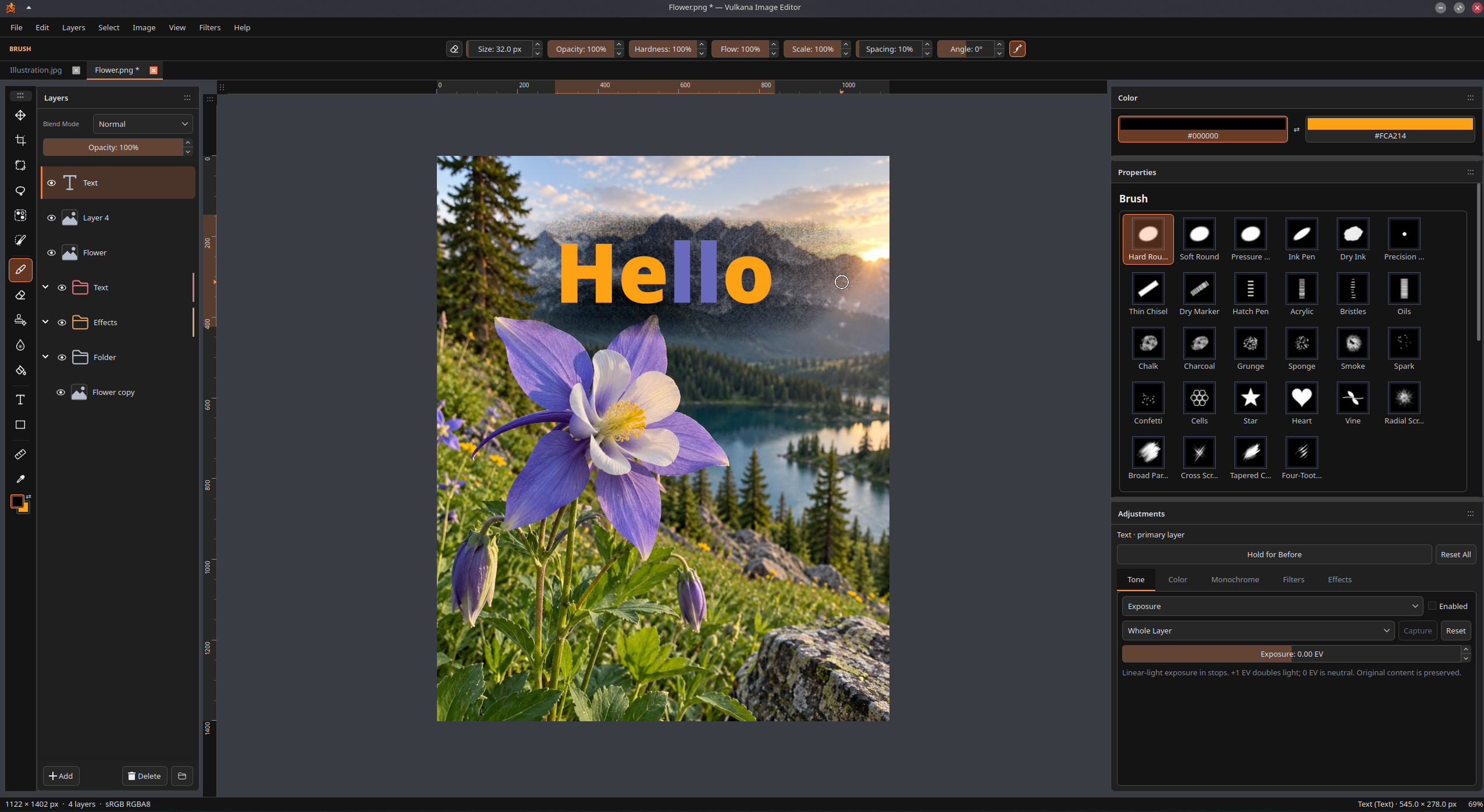The width and height of the screenshot is (1484, 812).
Task: Select the Text tool in the toolbox
Action: (x=20, y=400)
